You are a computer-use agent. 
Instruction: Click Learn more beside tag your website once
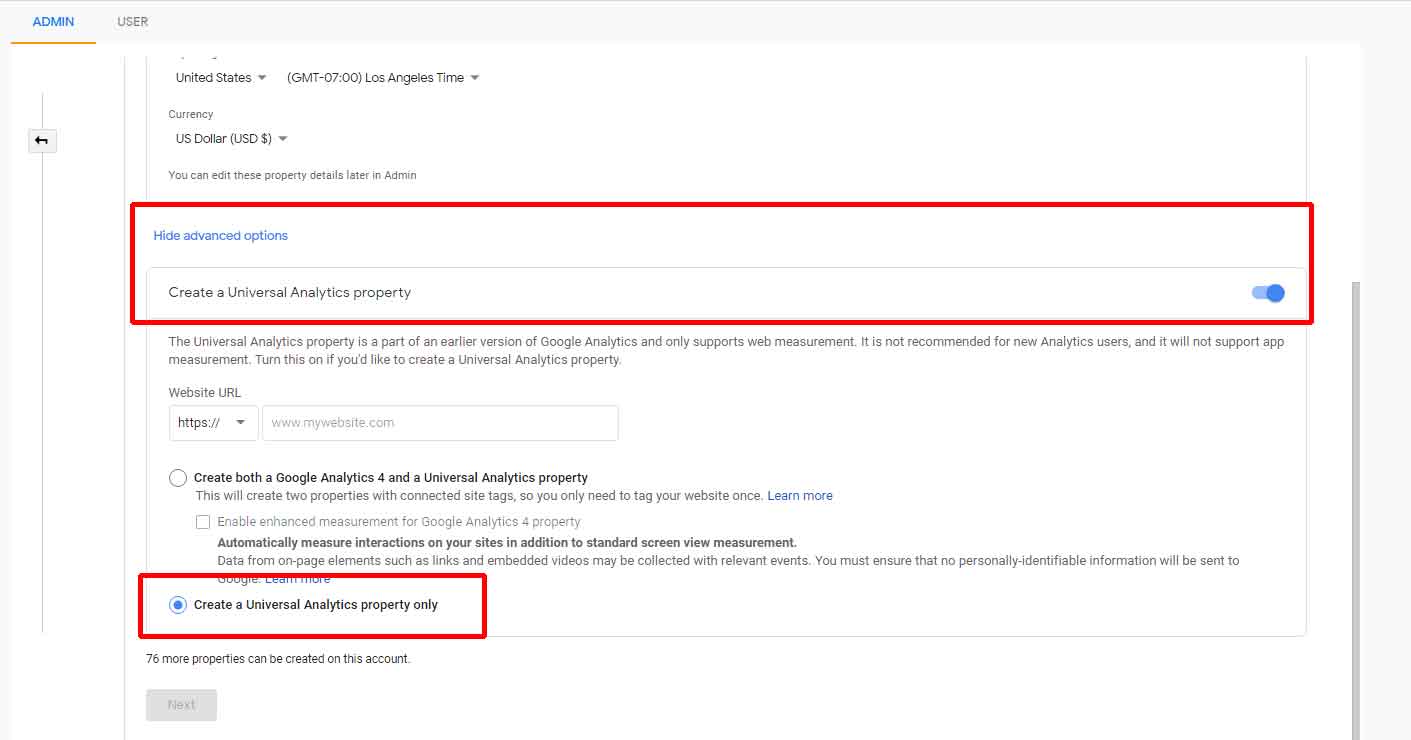pyautogui.click(x=799, y=496)
